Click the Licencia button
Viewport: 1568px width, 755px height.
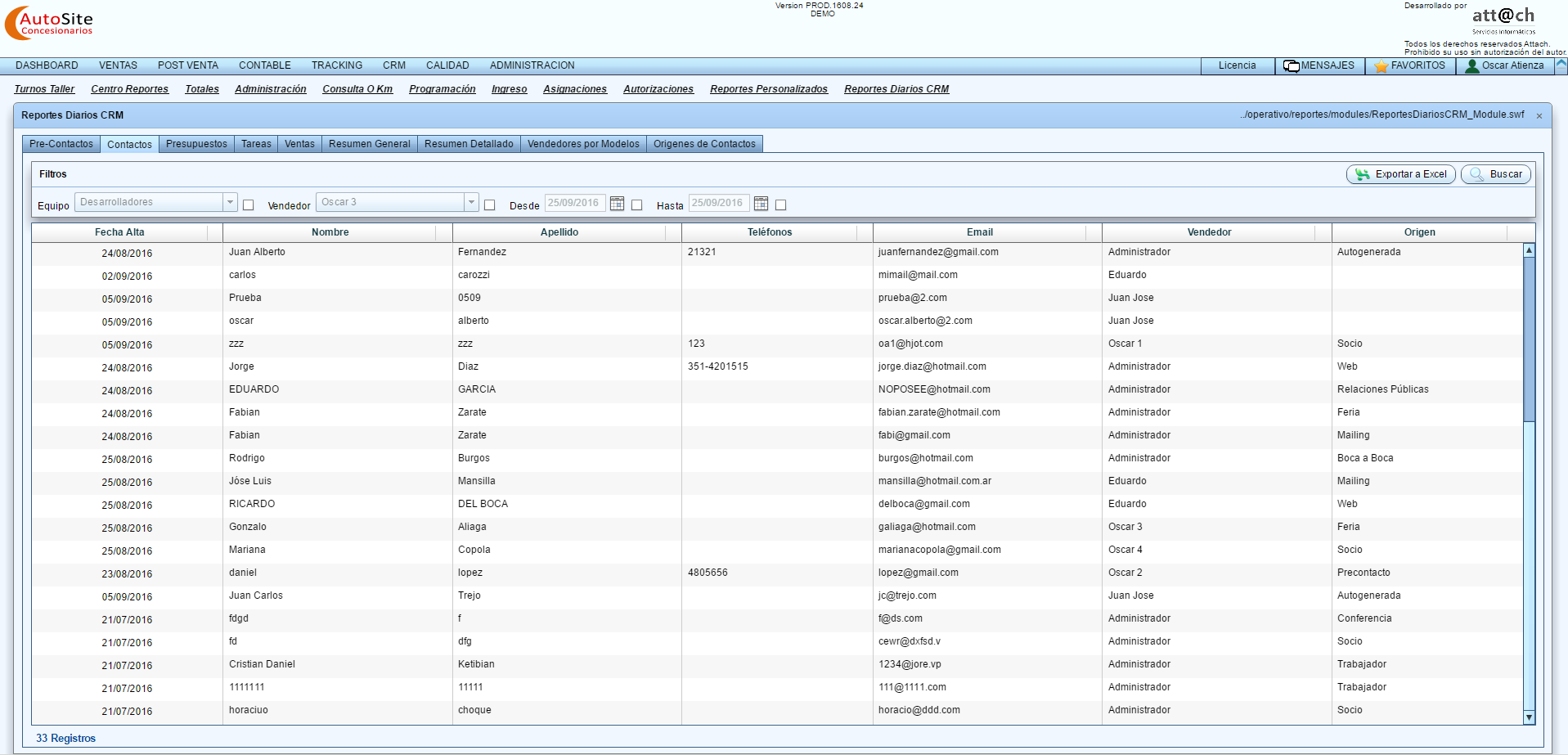(x=1237, y=66)
